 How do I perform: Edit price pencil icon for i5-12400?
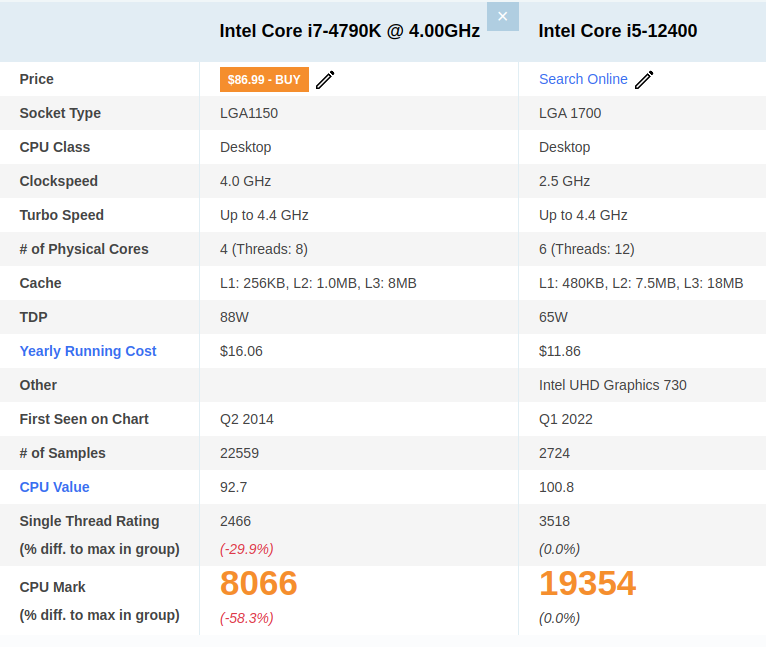tap(644, 80)
